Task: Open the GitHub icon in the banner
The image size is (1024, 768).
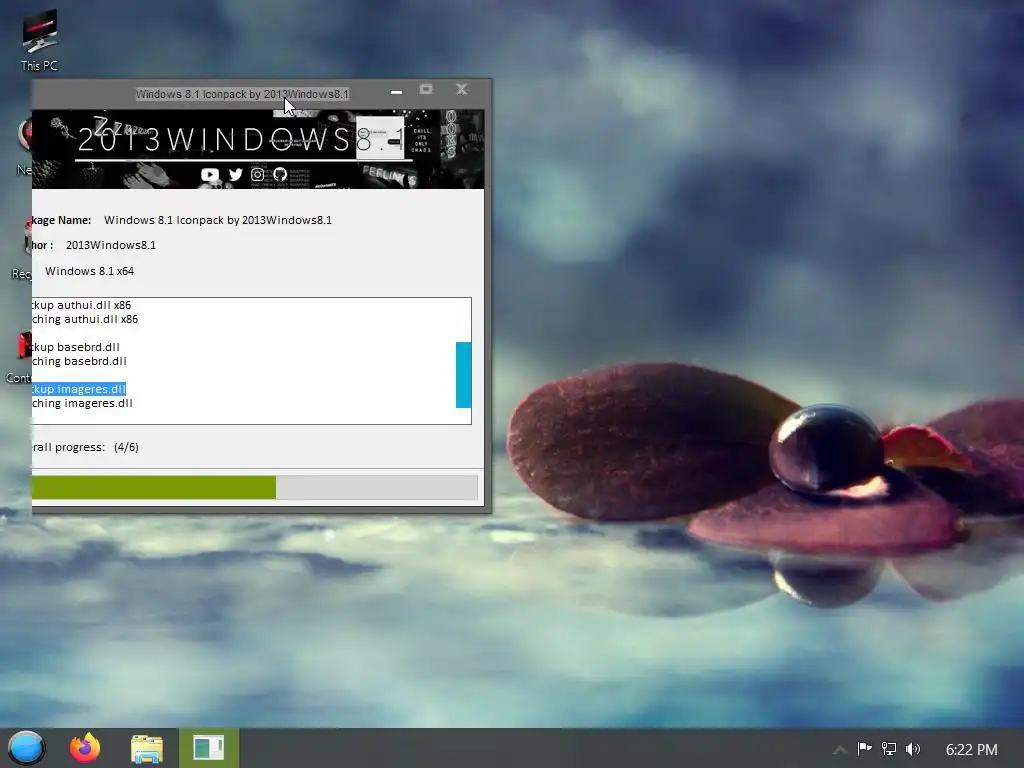Action: click(x=280, y=174)
